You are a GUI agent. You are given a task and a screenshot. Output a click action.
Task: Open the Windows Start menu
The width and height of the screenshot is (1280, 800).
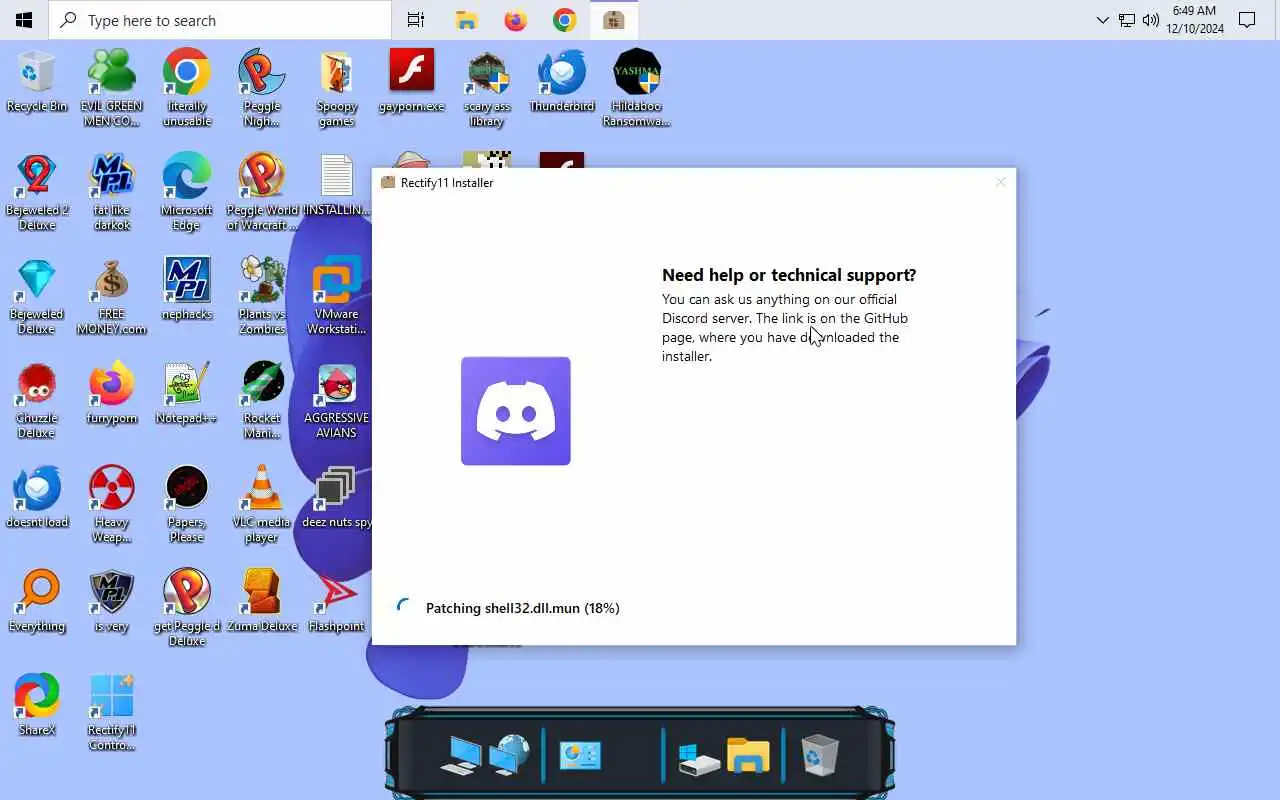click(x=24, y=20)
